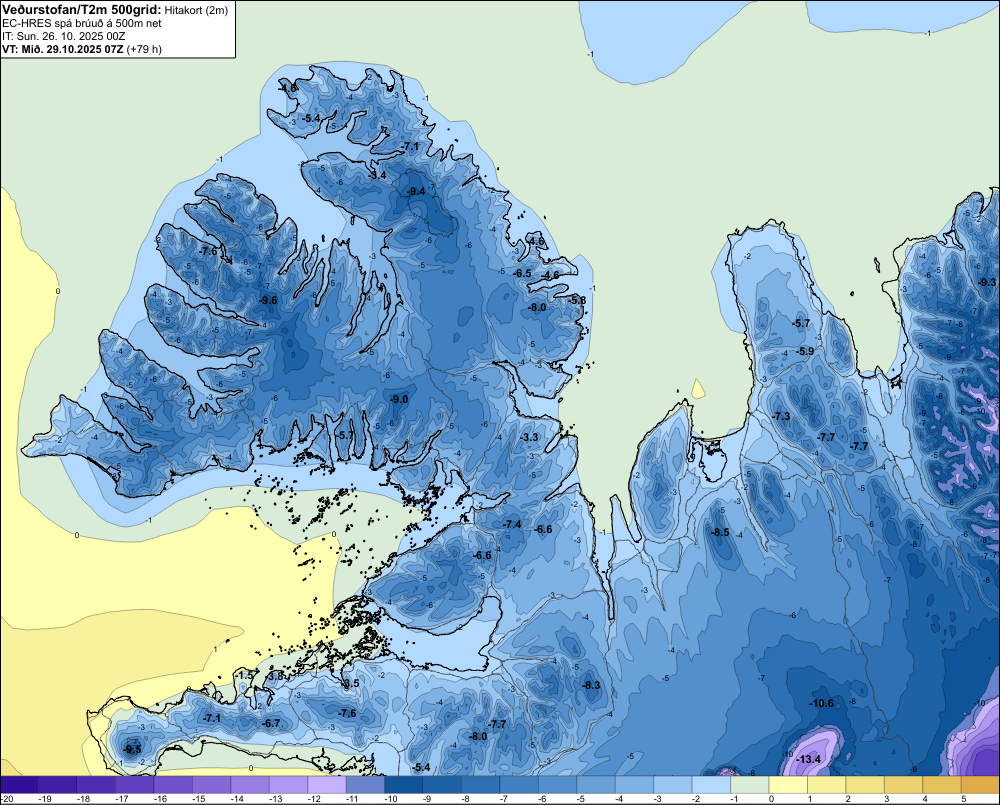Click the -9.6 temperature value on the map
Image resolution: width=1000 pixels, height=805 pixels.
pyautogui.click(x=268, y=300)
